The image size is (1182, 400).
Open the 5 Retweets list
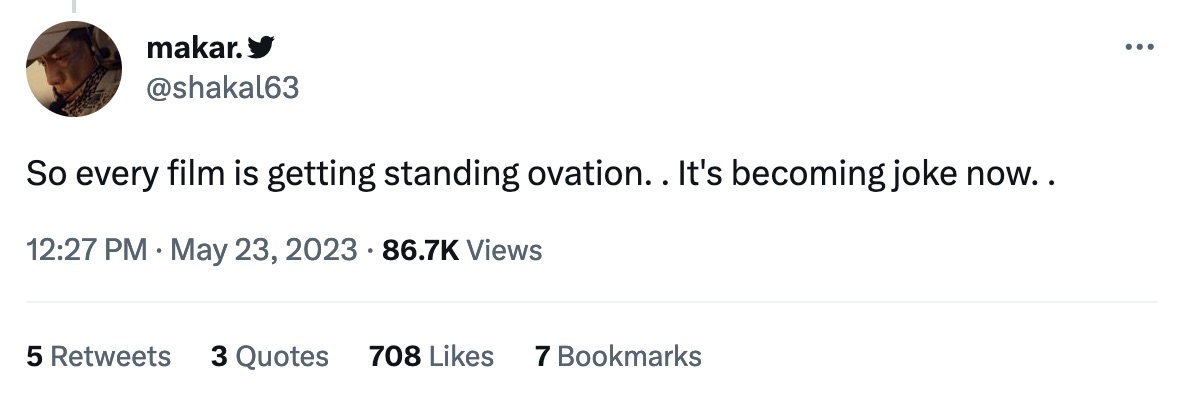(98, 356)
